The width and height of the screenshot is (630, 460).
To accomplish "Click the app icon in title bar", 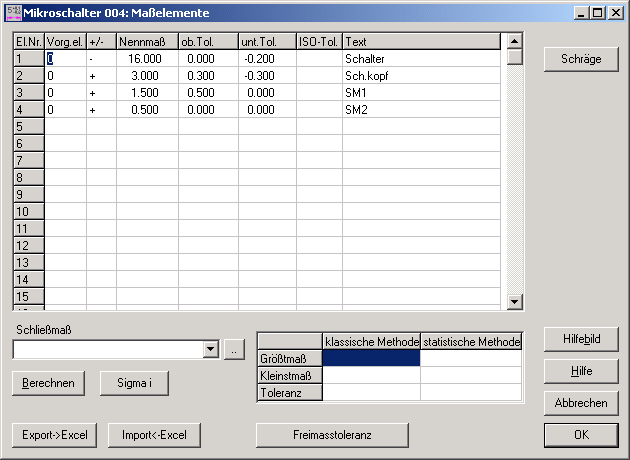I will click(x=12, y=12).
